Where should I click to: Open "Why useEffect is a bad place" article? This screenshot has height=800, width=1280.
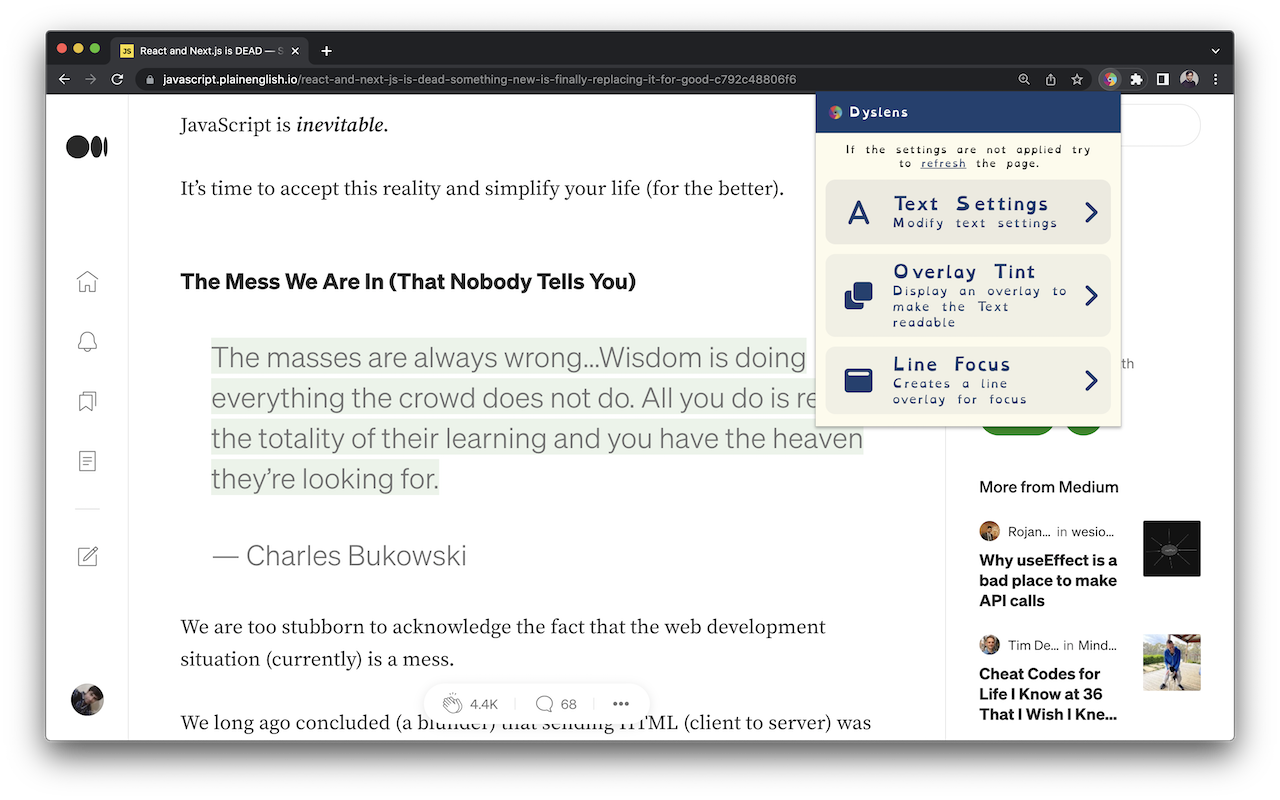pyautogui.click(x=1048, y=580)
